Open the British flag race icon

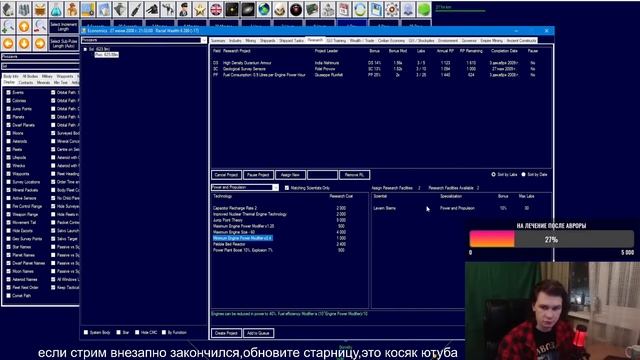click(x=216, y=9)
